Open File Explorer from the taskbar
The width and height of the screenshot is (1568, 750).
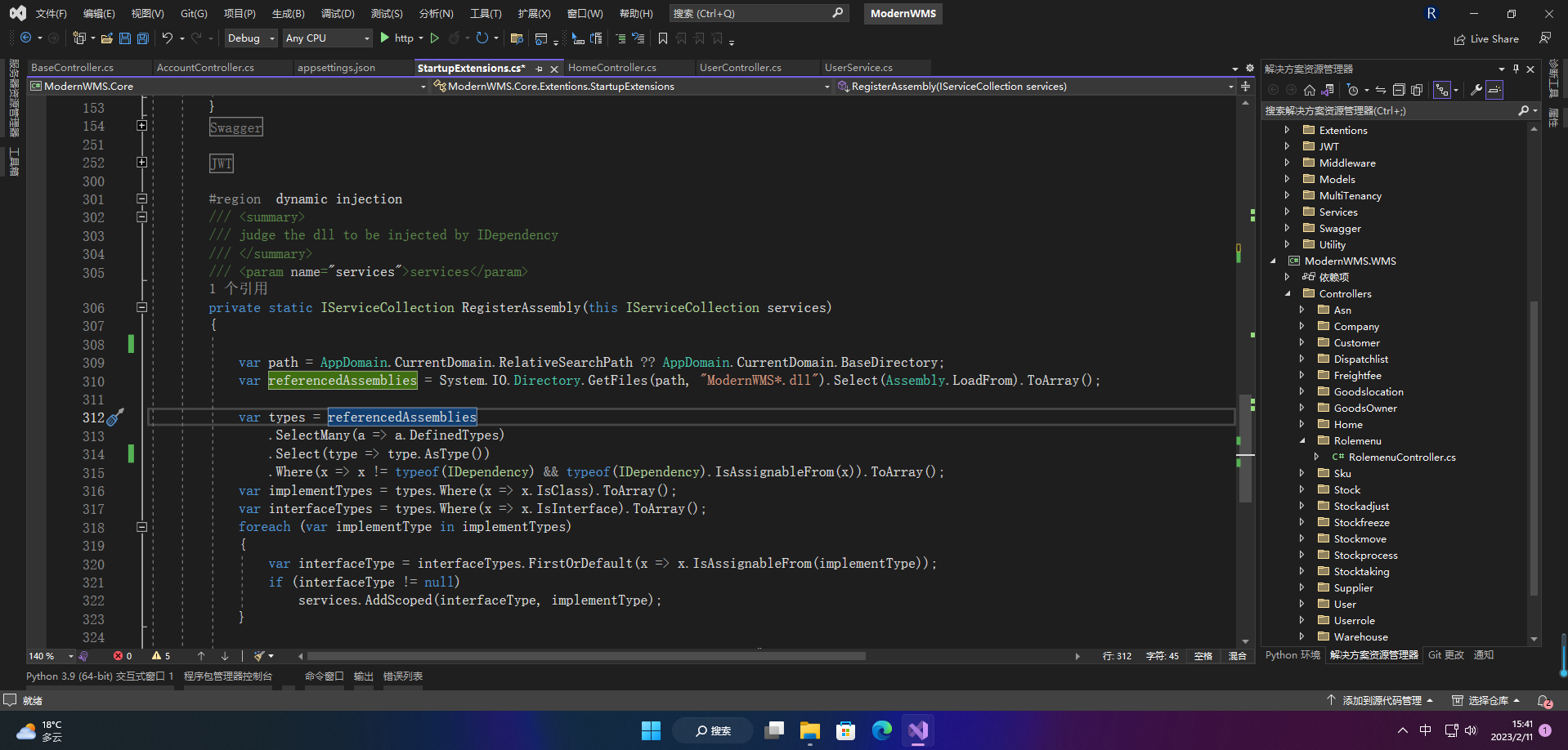coord(810,730)
